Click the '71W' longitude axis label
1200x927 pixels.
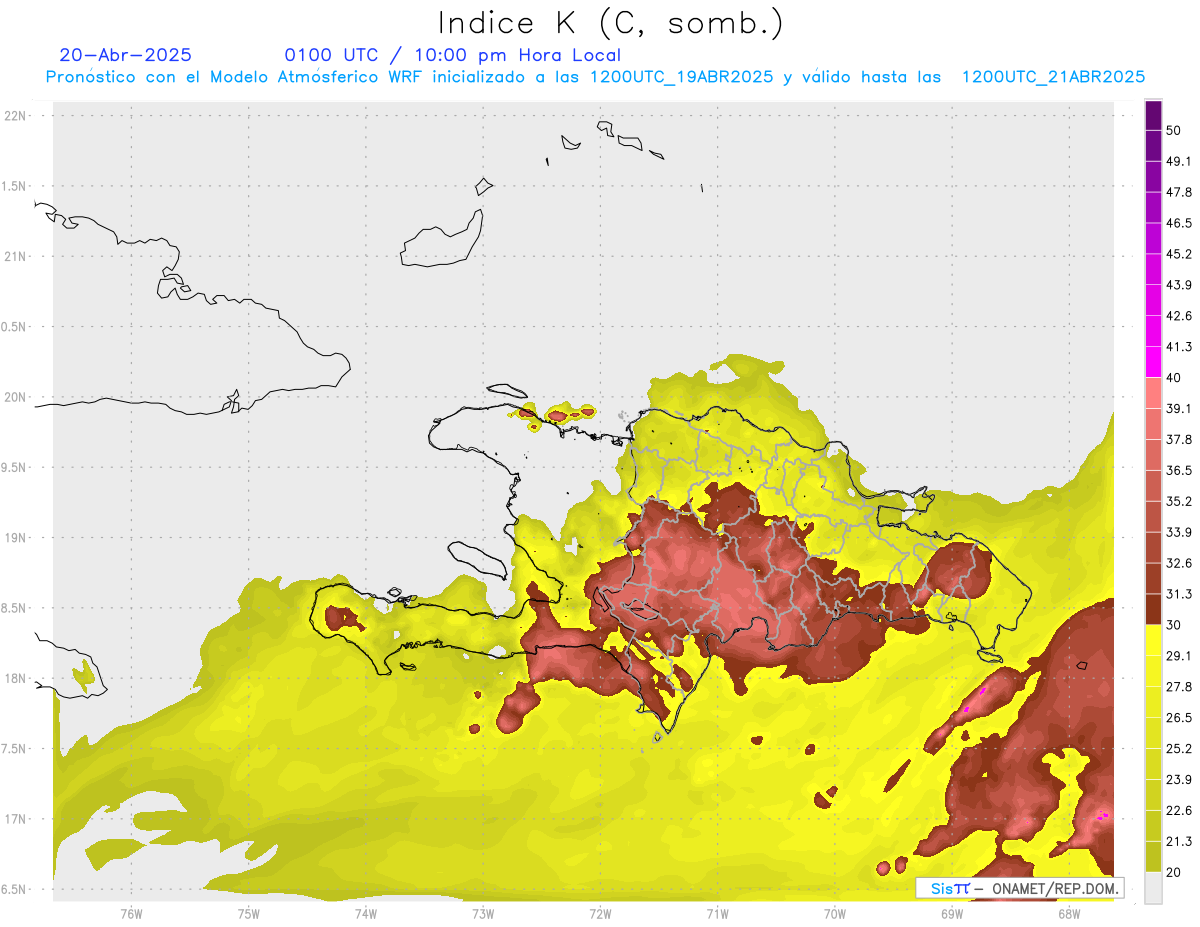point(717,913)
